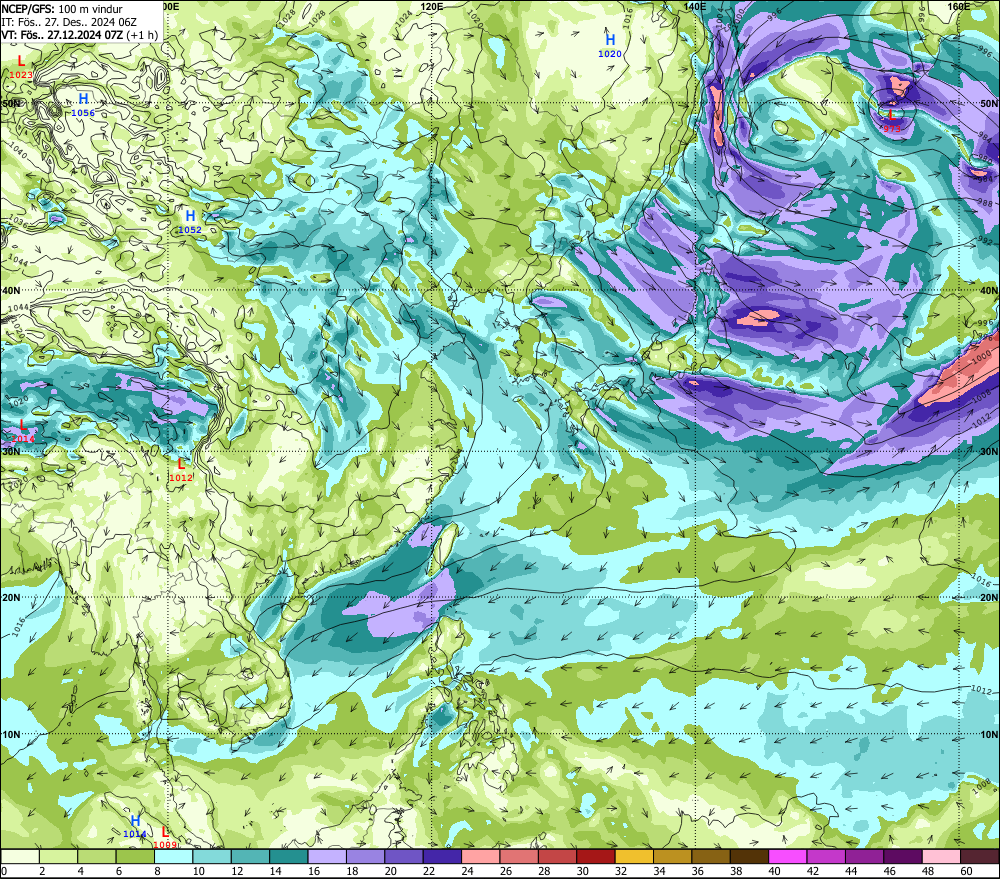Click the H marker labeled 1052

point(190,215)
